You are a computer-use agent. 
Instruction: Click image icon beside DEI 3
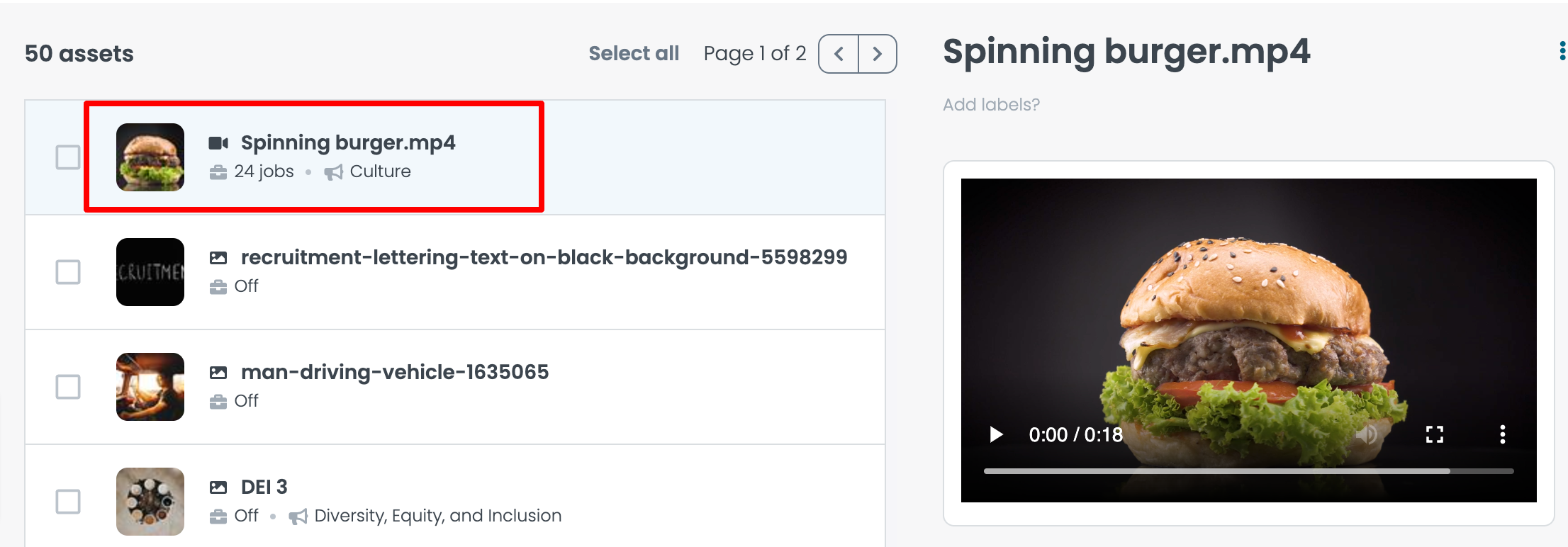pyautogui.click(x=218, y=487)
